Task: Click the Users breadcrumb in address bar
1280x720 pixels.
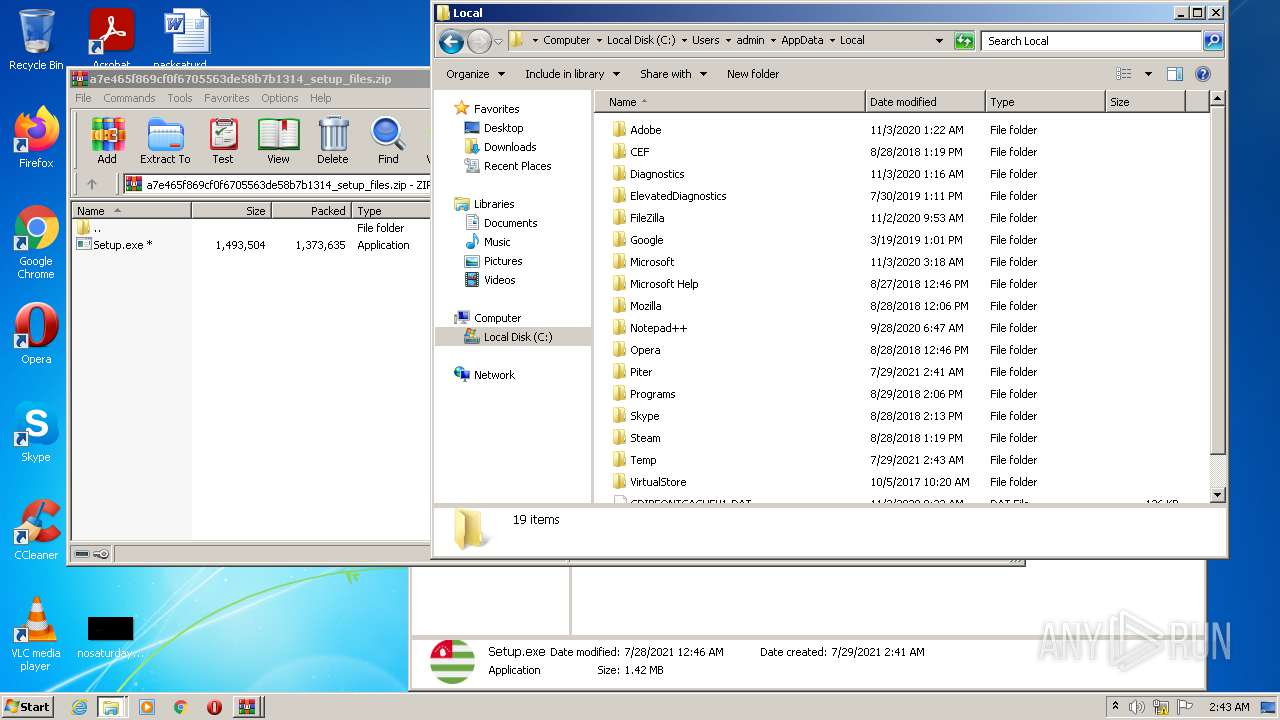Action: coord(705,41)
